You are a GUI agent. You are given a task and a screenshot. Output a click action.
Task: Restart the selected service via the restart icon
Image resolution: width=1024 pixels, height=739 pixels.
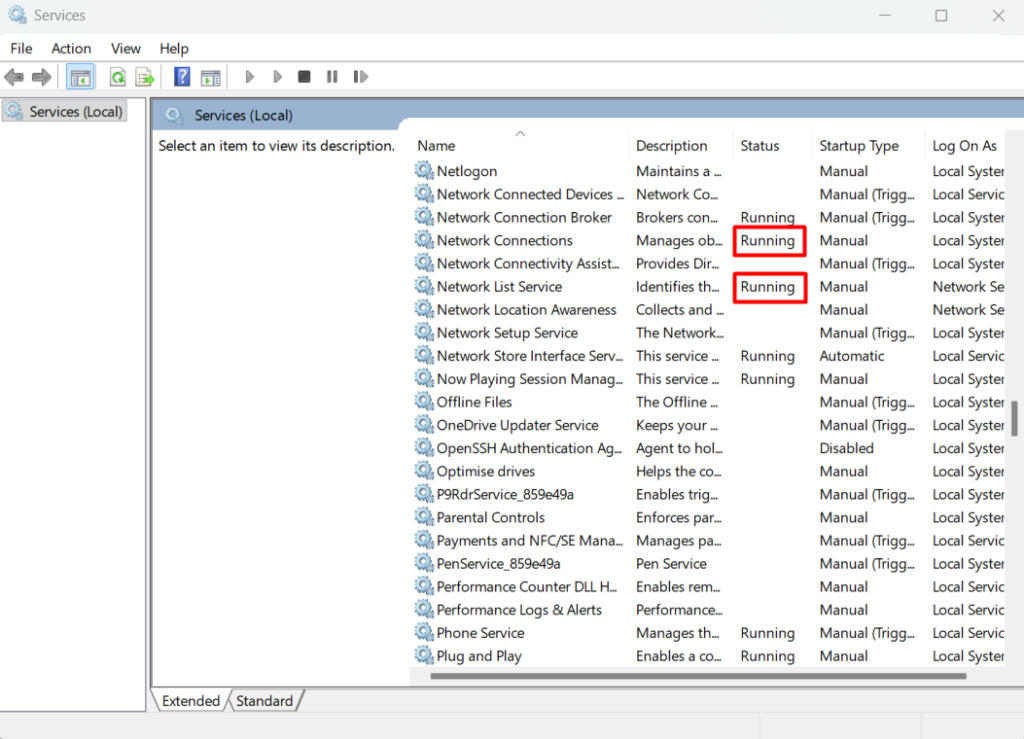click(x=360, y=76)
